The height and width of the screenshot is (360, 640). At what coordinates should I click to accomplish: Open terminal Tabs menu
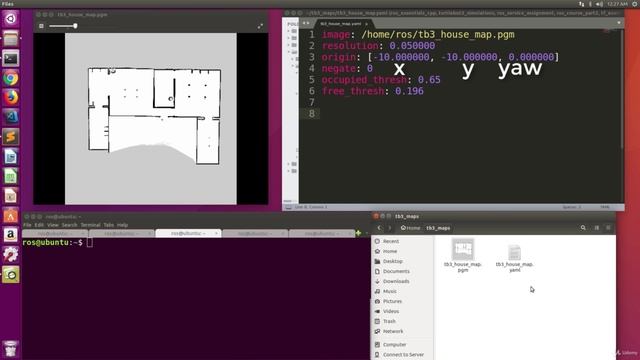[109, 225]
